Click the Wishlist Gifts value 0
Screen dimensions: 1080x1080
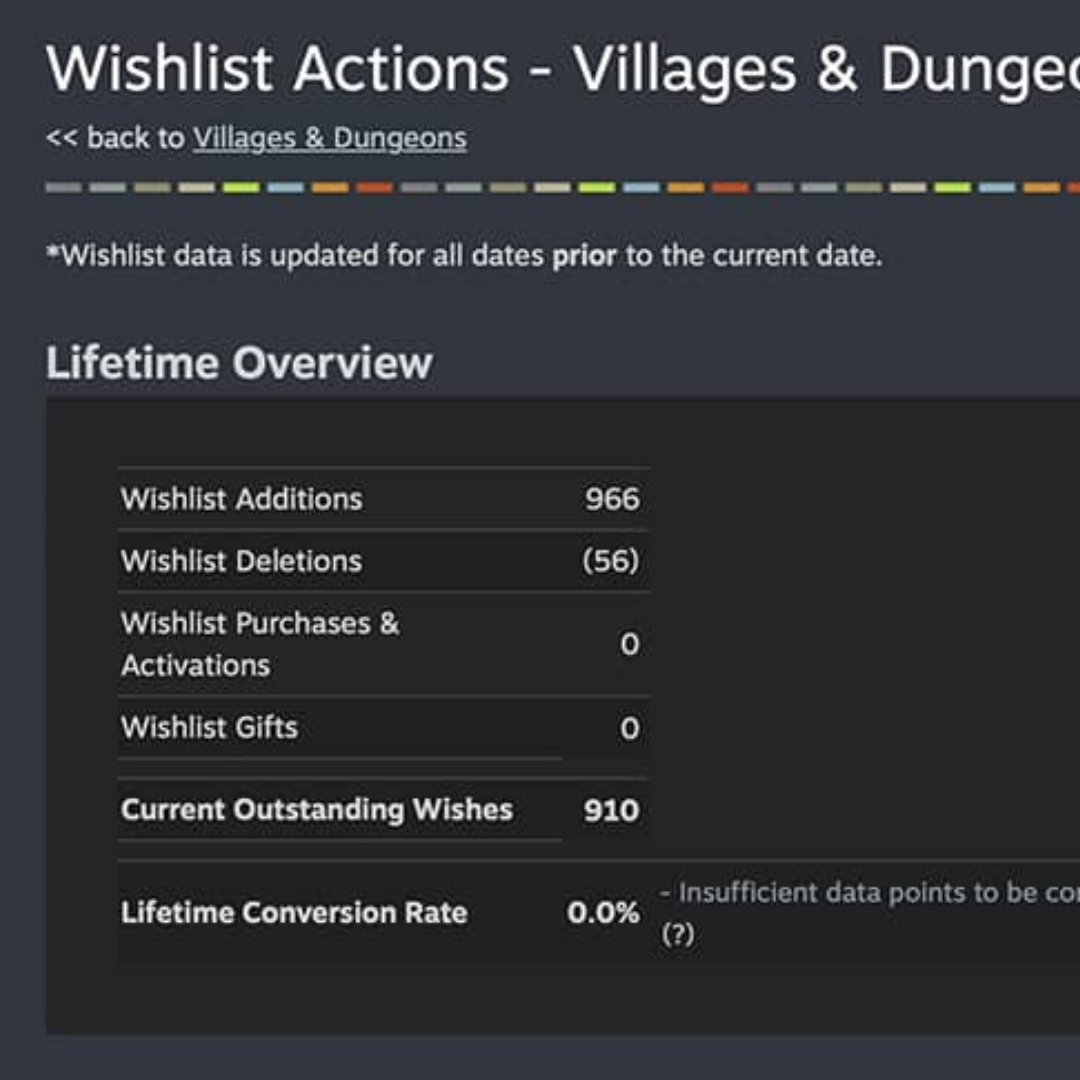coord(630,728)
